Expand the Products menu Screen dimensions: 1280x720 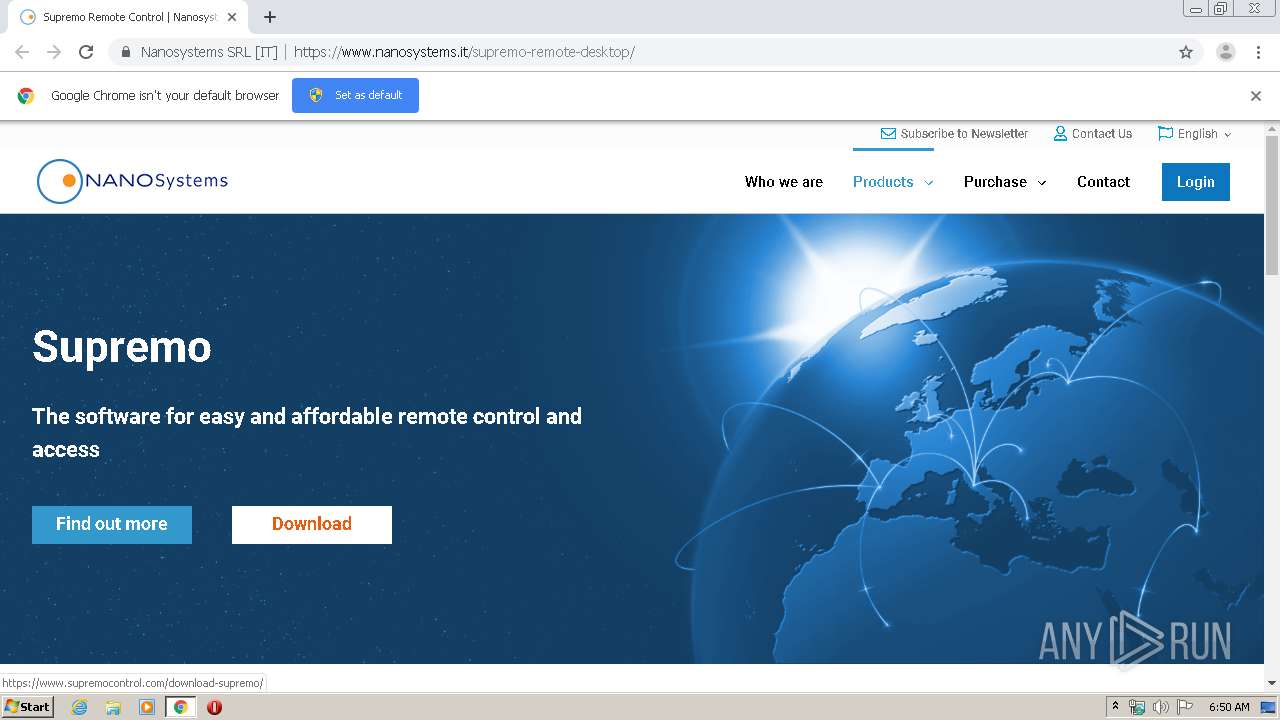pos(893,182)
